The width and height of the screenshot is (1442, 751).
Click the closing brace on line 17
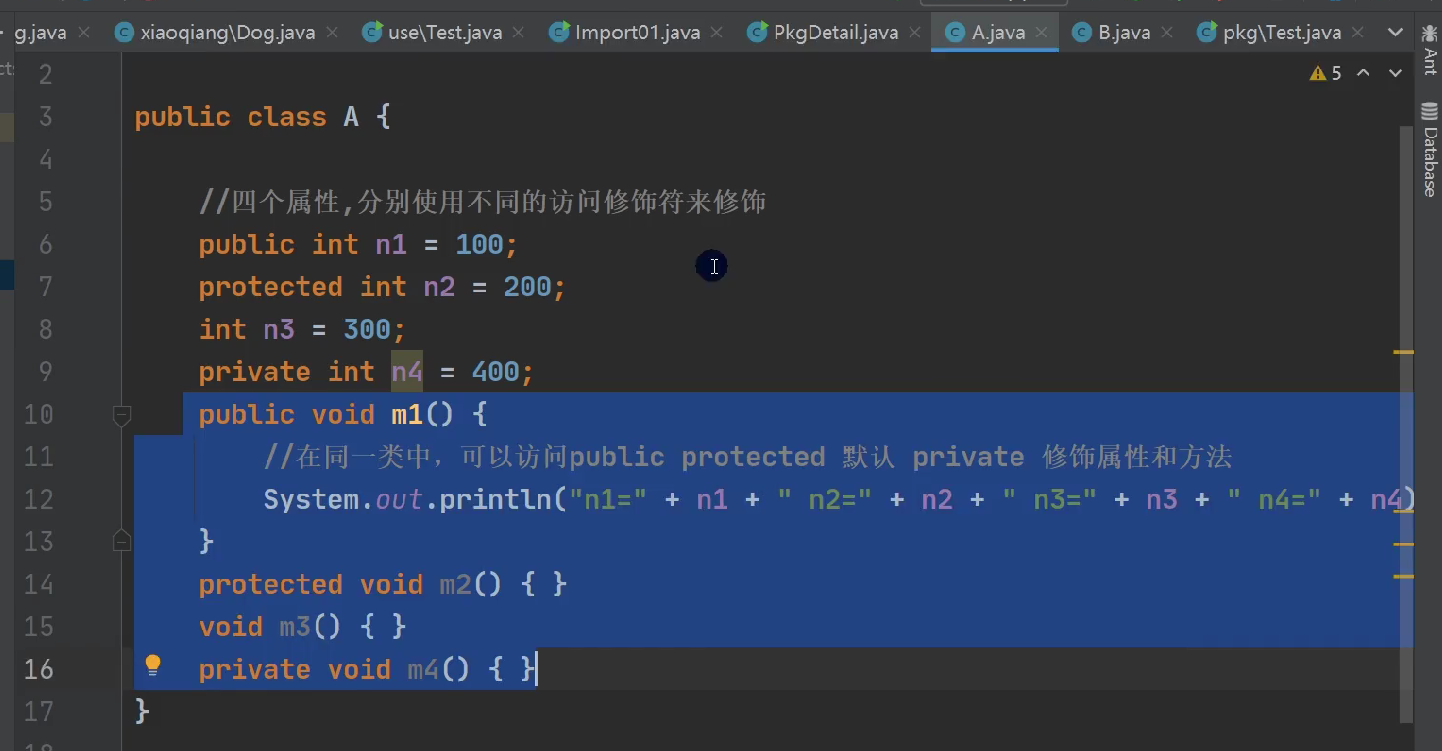point(142,711)
